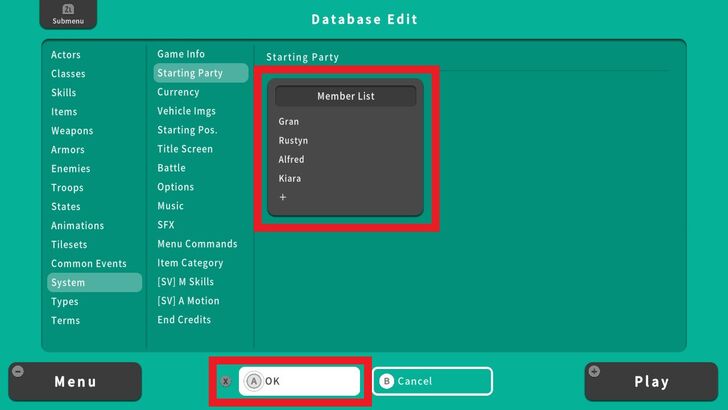This screenshot has height=410, width=728.
Task: Open the Actors database category
Action: tap(66, 55)
